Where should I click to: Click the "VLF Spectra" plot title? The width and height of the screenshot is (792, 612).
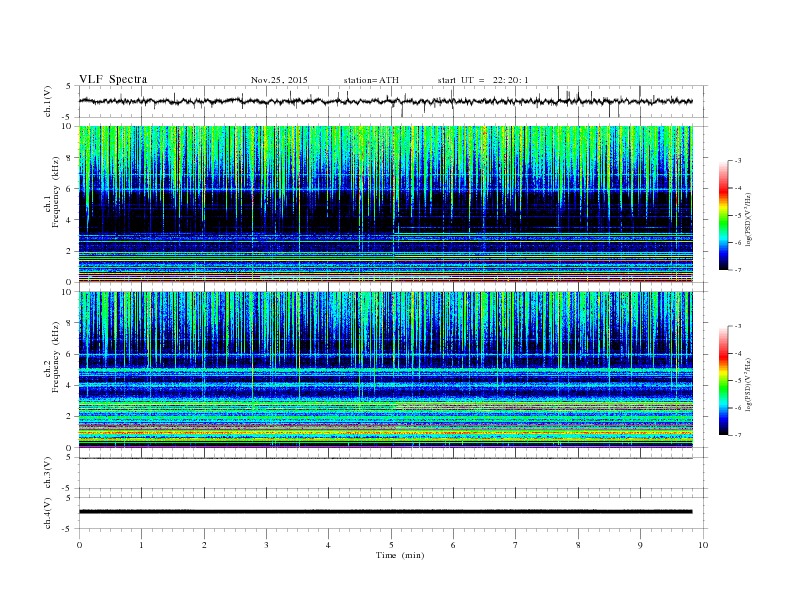(x=113, y=79)
